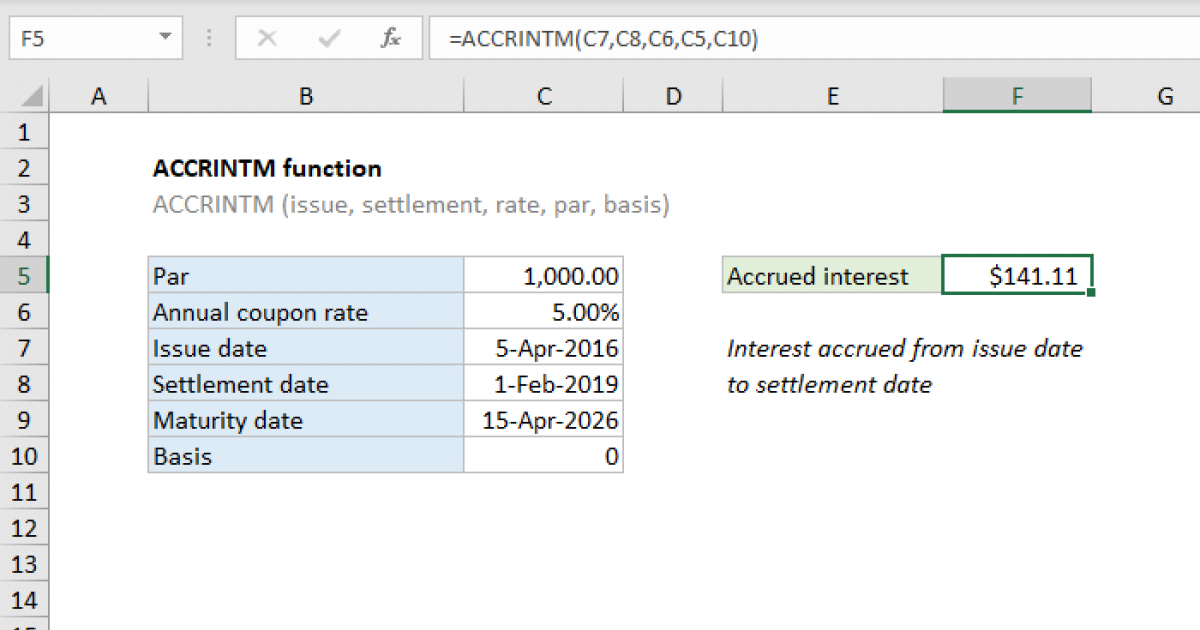Click inside the formula bar showing ACCRINTM
1200x630 pixels.
click(x=600, y=38)
